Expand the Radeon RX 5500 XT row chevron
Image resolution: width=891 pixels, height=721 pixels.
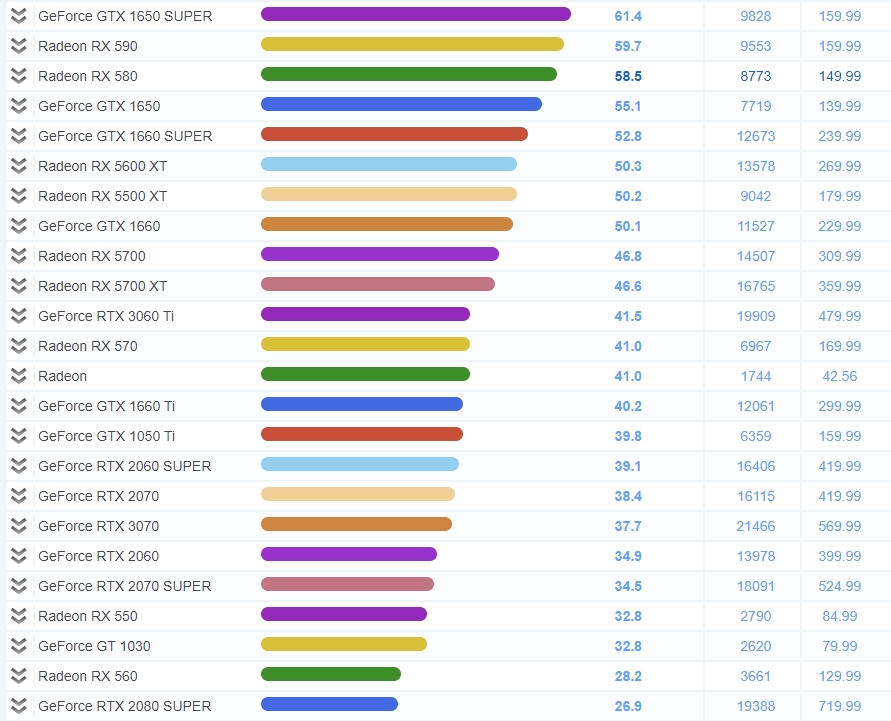pyautogui.click(x=19, y=196)
